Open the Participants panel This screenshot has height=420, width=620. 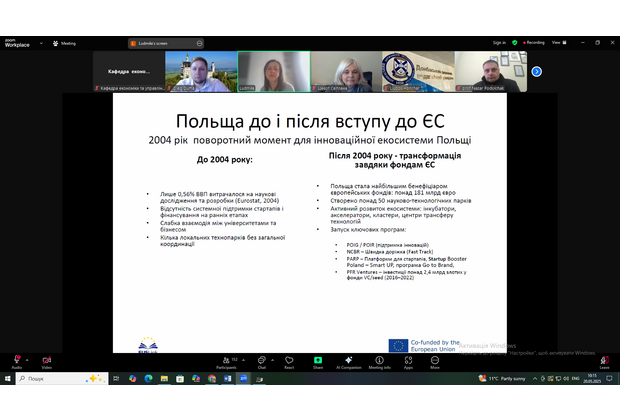[x=226, y=360]
